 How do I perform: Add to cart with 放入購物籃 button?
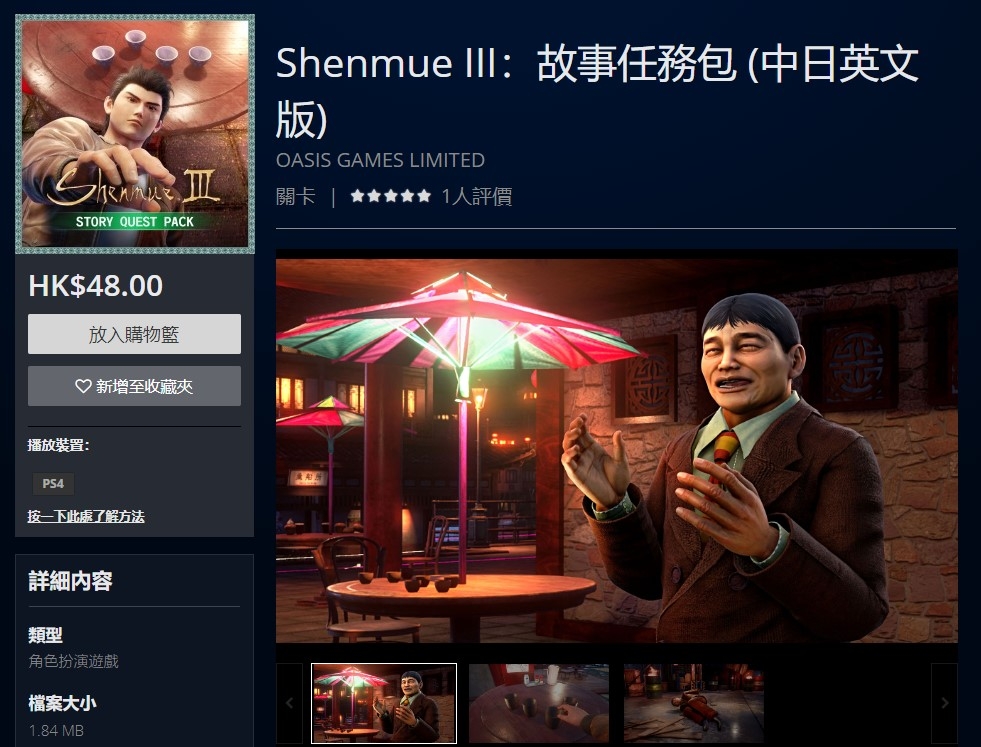click(x=134, y=334)
